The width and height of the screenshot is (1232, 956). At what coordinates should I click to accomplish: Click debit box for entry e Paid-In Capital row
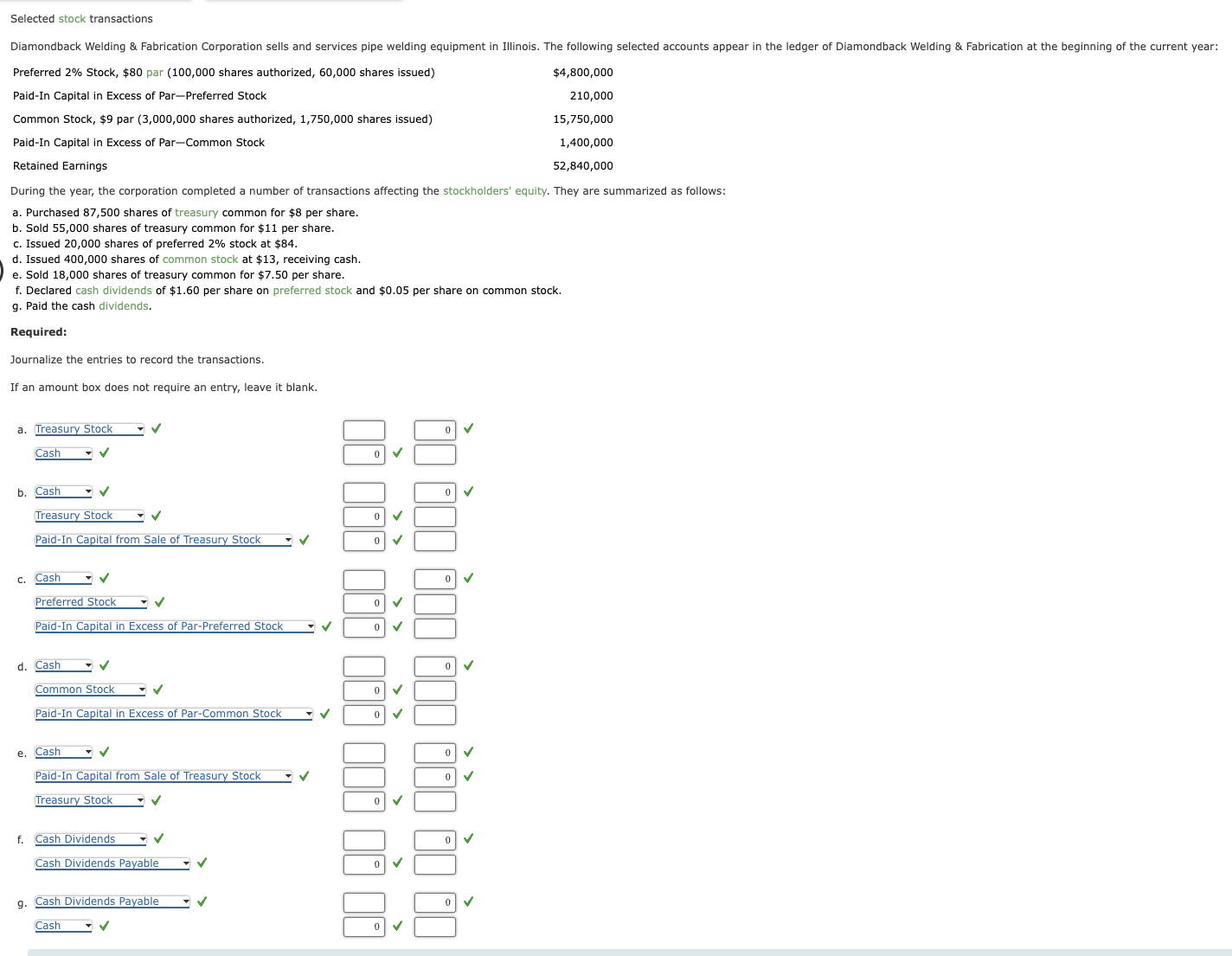[x=364, y=777]
